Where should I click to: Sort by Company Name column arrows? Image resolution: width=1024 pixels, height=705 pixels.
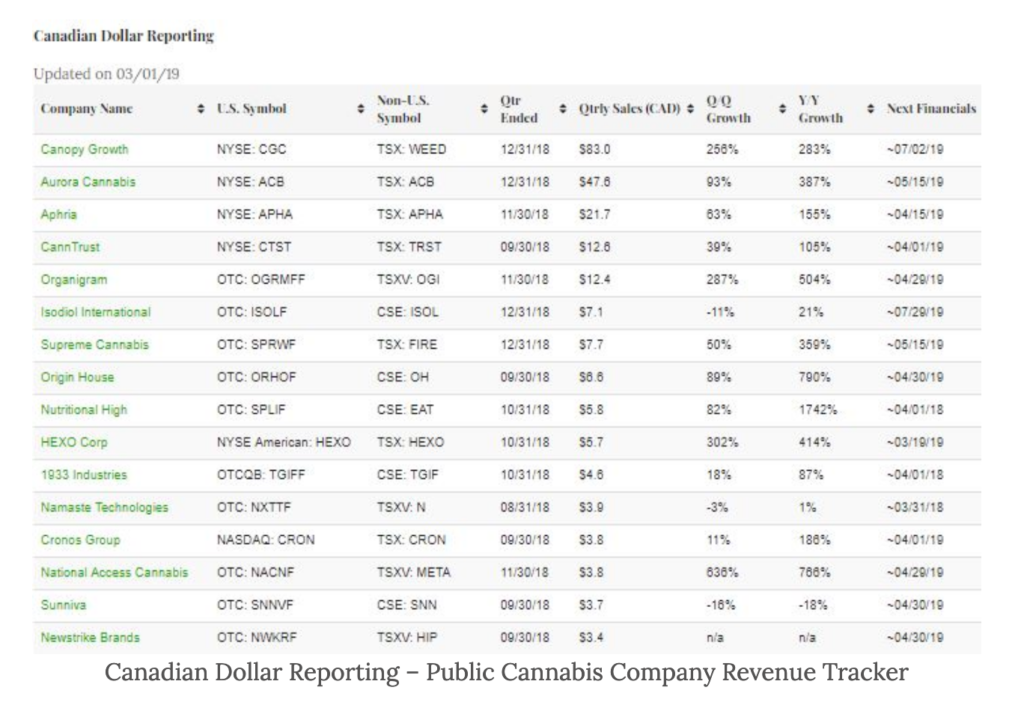coord(201,109)
